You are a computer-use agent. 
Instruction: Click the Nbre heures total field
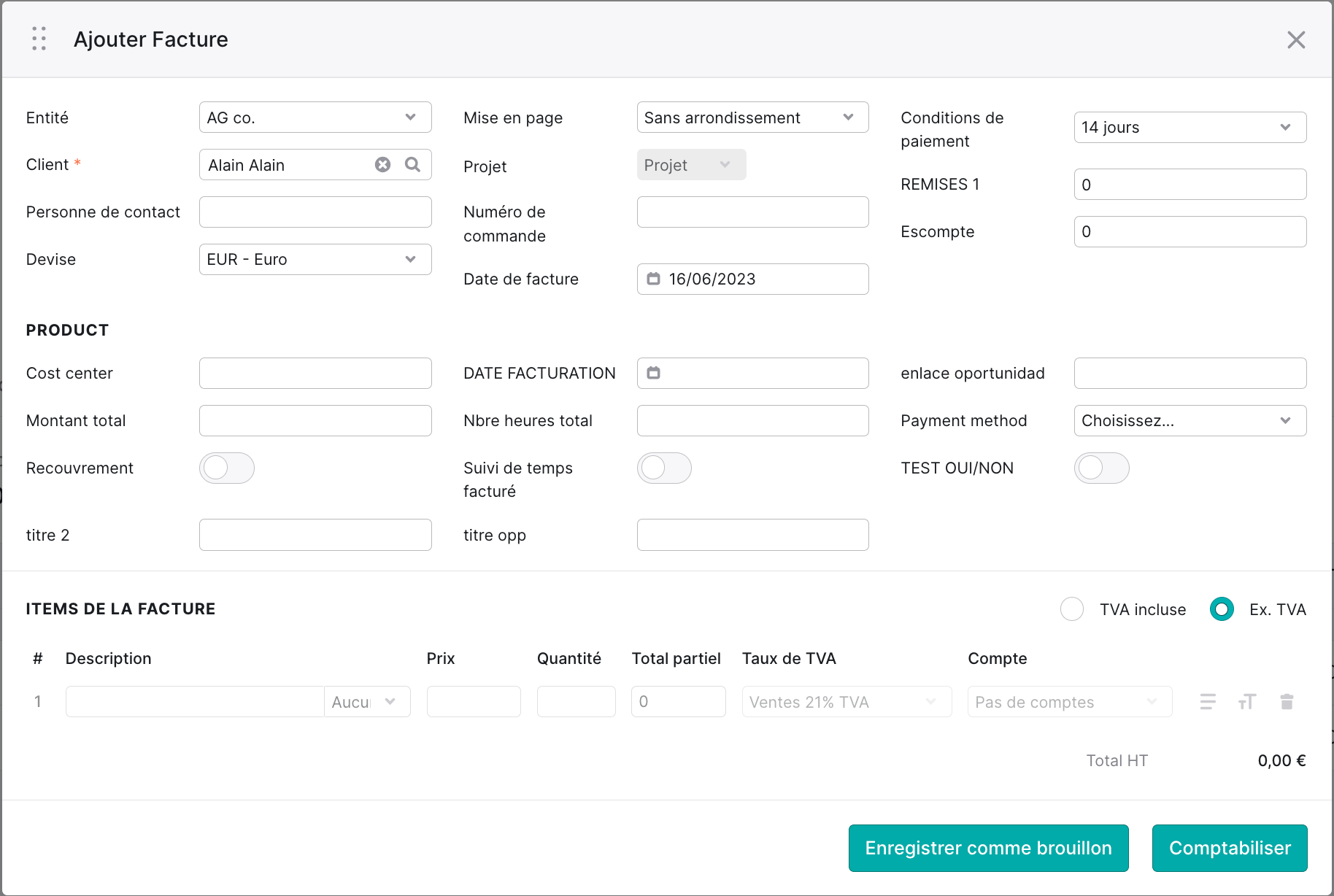click(x=752, y=420)
